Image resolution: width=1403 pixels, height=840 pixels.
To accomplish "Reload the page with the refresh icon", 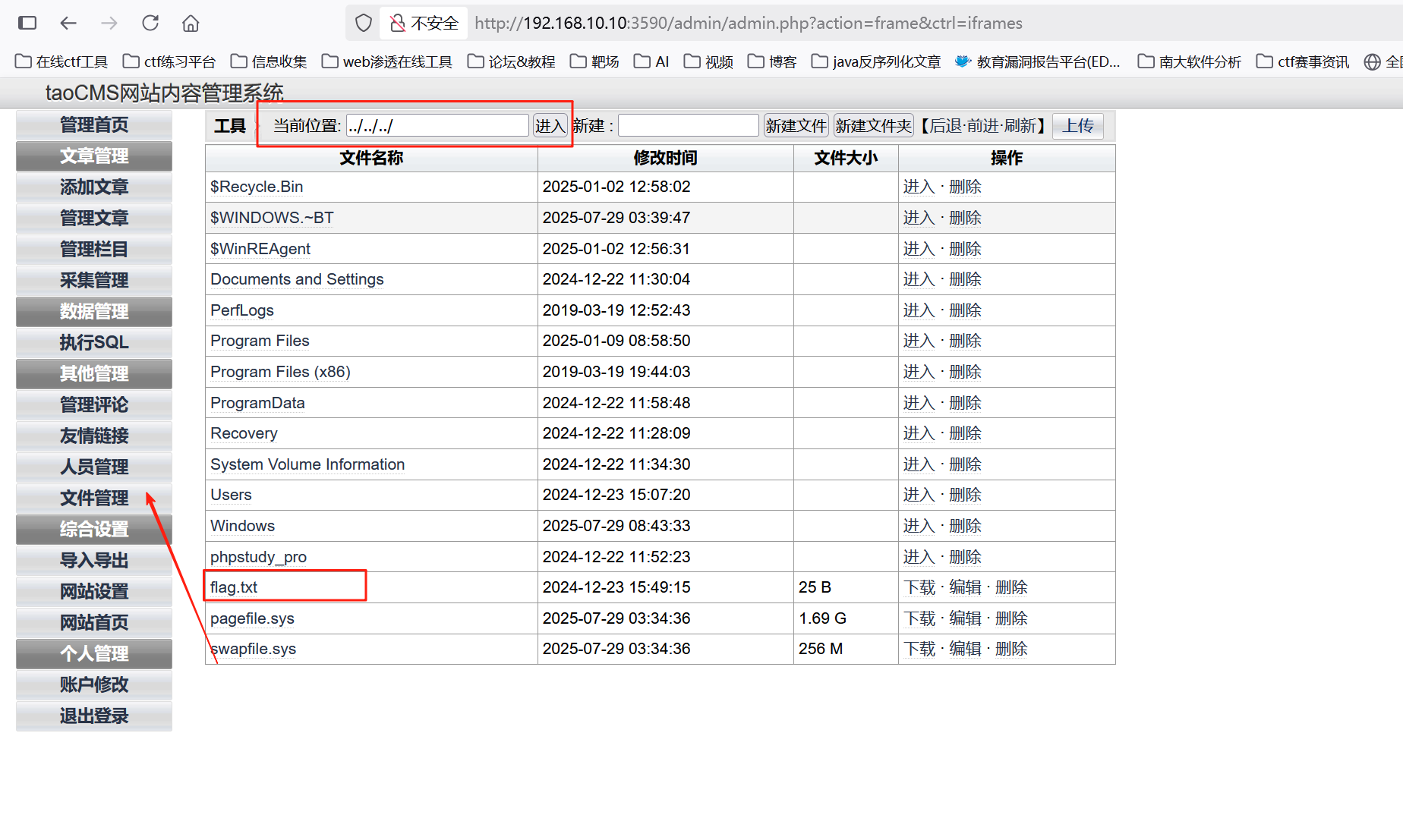I will 150,24.
